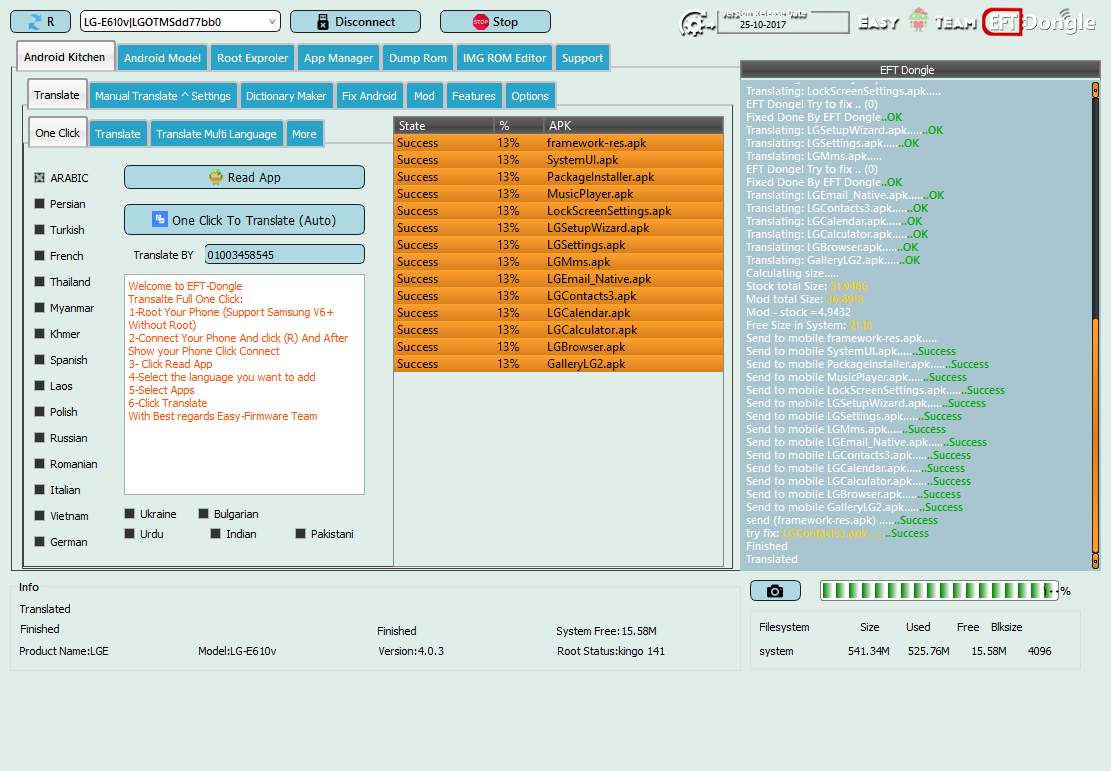Enable the German language checkbox

pos(40,542)
